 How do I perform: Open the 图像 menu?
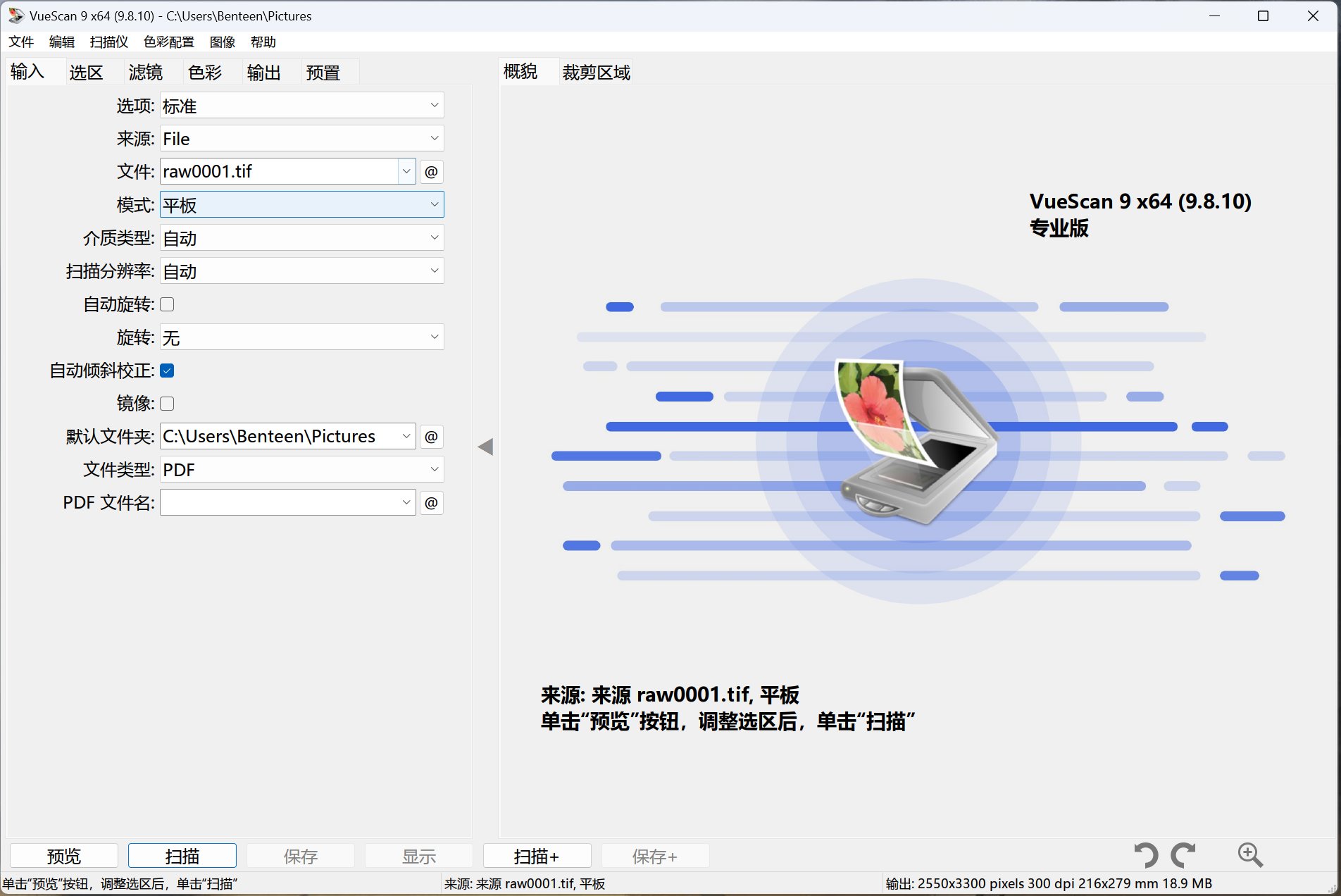pos(223,42)
